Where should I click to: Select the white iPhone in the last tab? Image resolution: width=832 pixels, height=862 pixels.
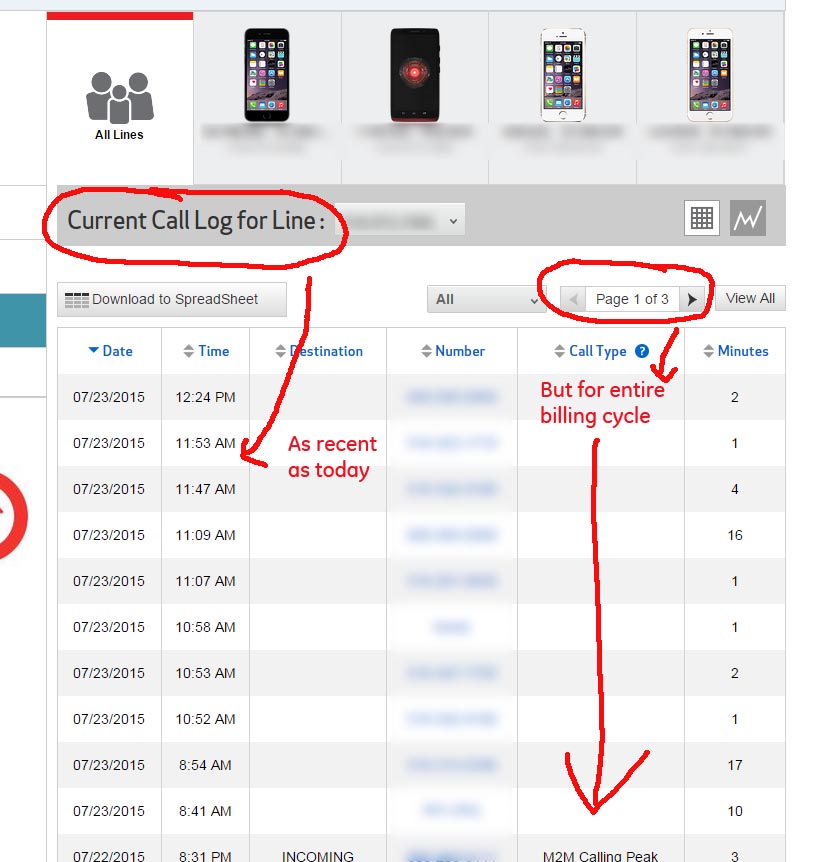click(709, 75)
